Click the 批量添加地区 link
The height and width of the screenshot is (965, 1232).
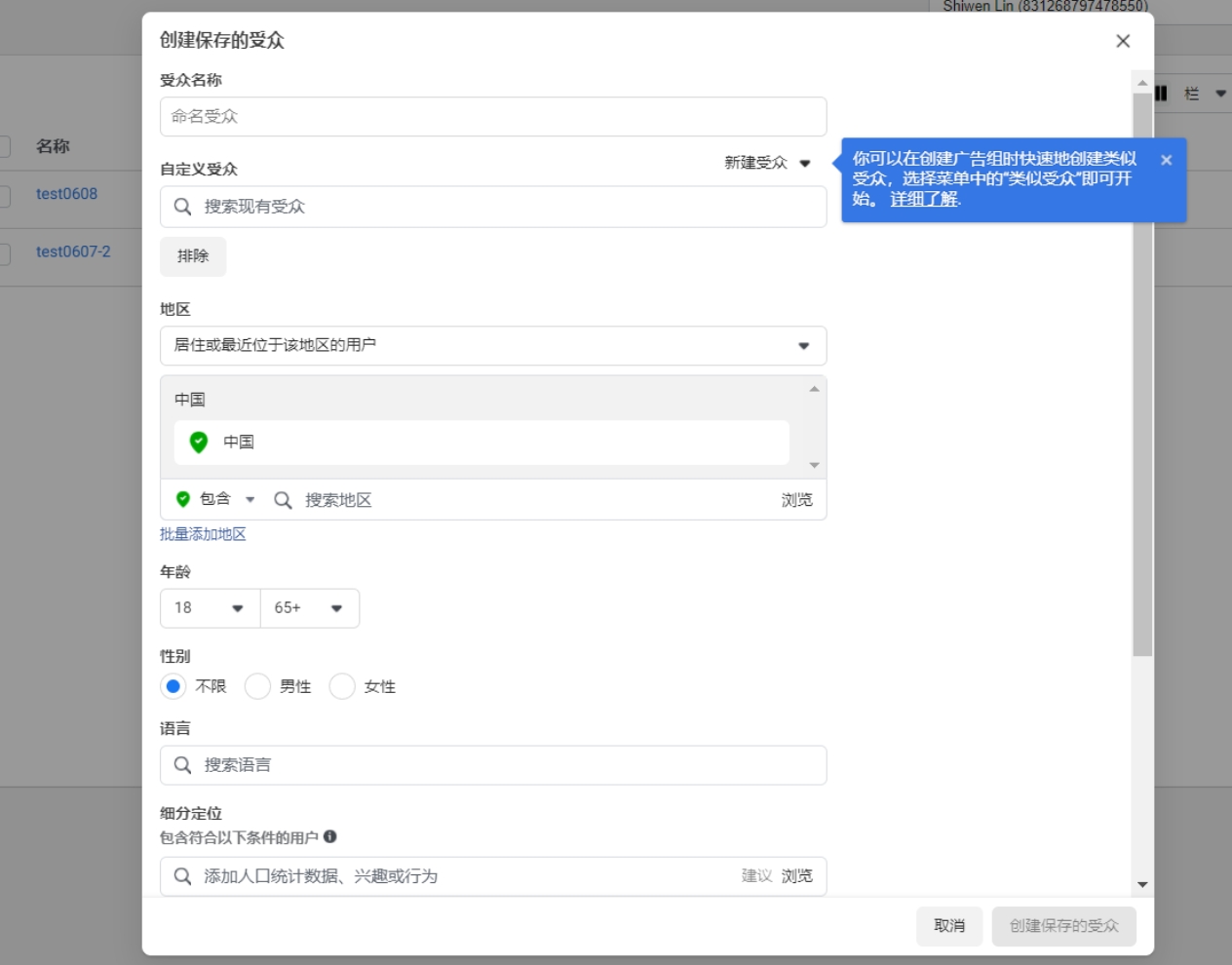(x=203, y=534)
